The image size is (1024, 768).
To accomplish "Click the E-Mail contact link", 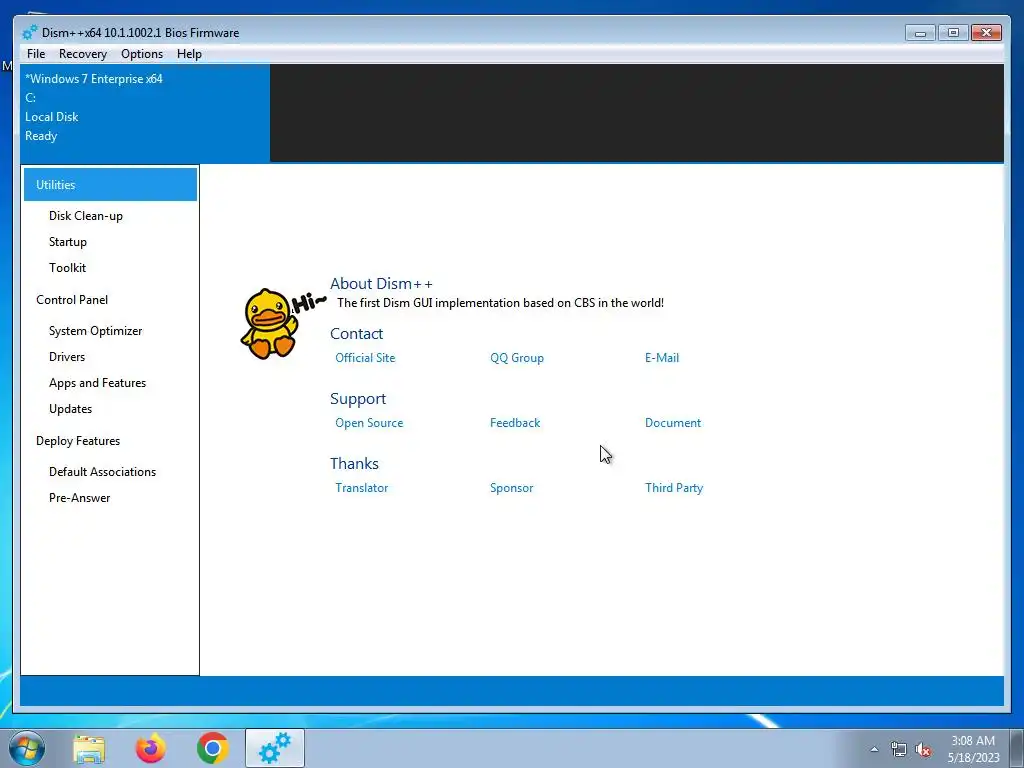I will pos(662,358).
